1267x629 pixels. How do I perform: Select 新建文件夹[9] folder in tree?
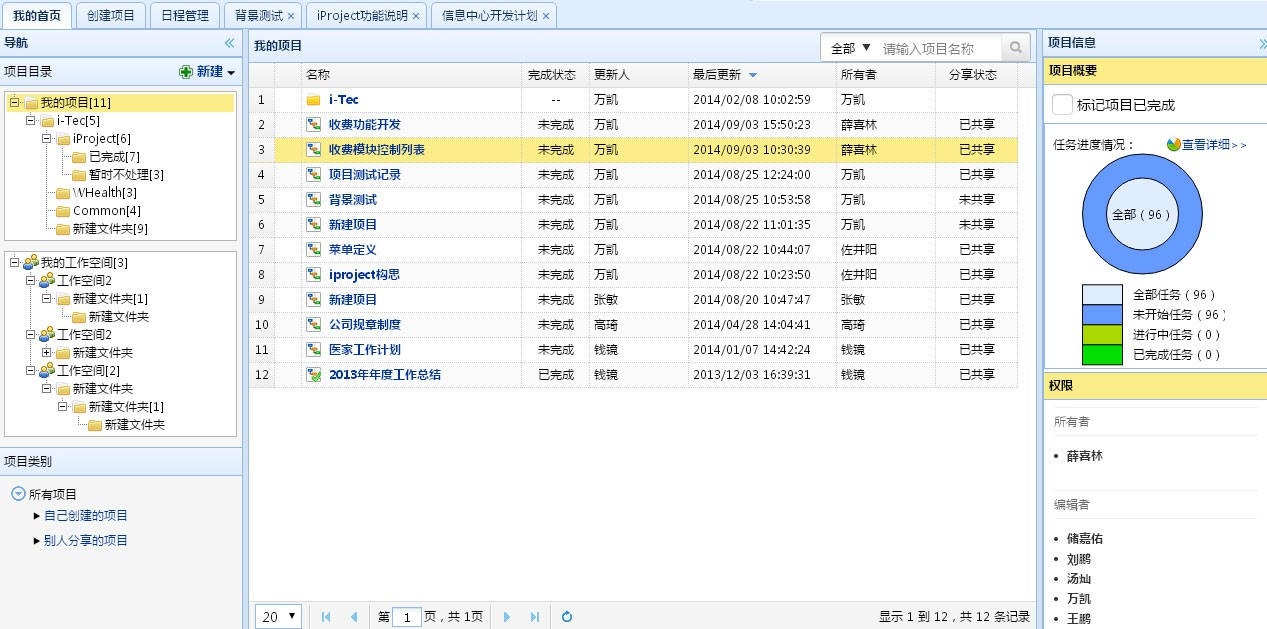(x=111, y=229)
